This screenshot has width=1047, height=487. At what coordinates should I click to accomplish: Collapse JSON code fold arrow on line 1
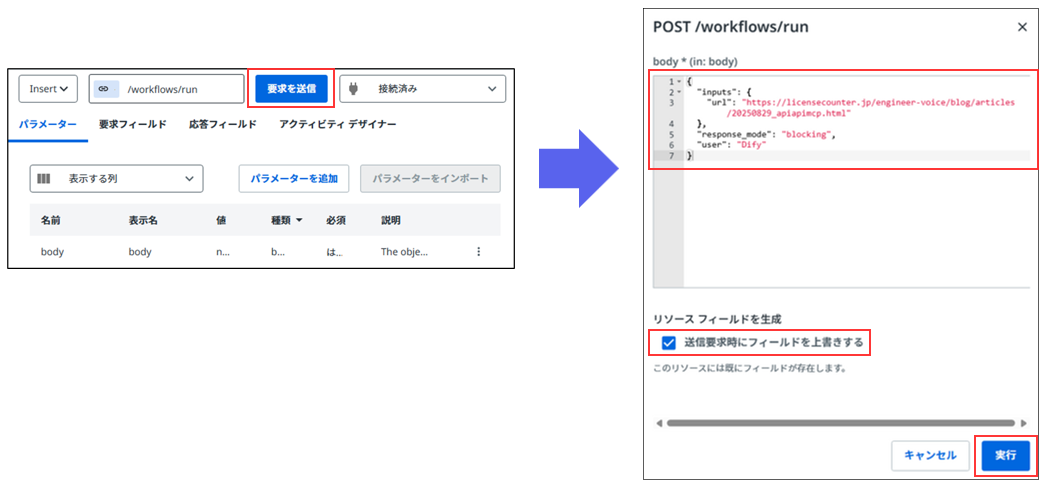[x=679, y=81]
